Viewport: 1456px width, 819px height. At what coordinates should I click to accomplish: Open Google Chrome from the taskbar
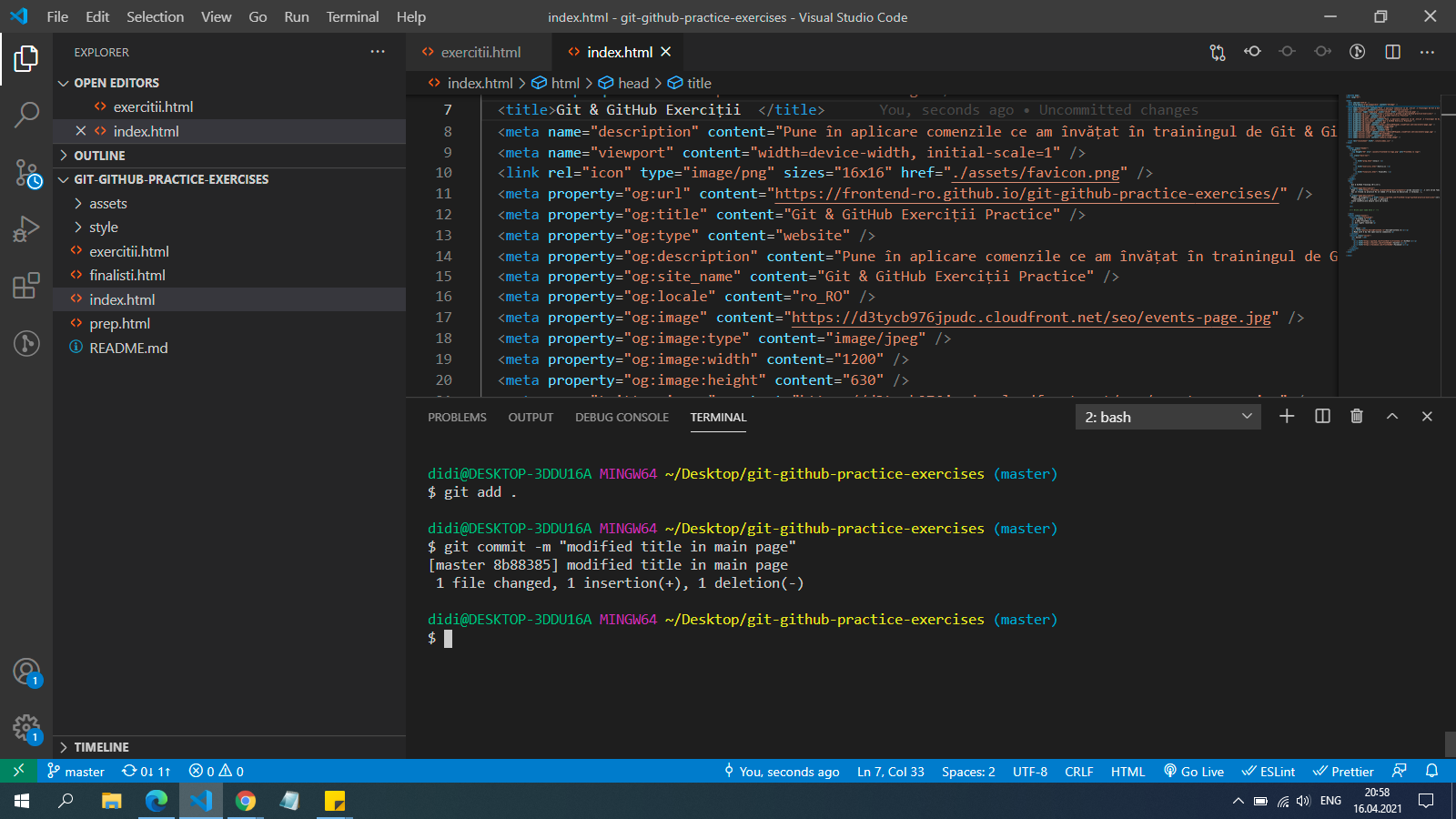click(x=245, y=801)
